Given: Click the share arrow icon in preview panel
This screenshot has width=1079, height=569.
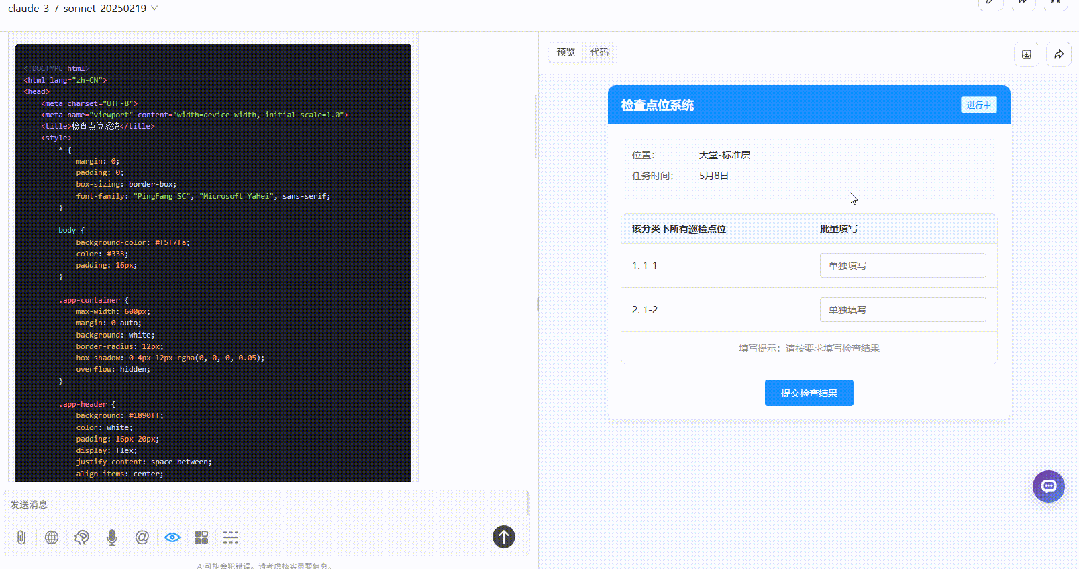Looking at the screenshot, I should click(1059, 54).
